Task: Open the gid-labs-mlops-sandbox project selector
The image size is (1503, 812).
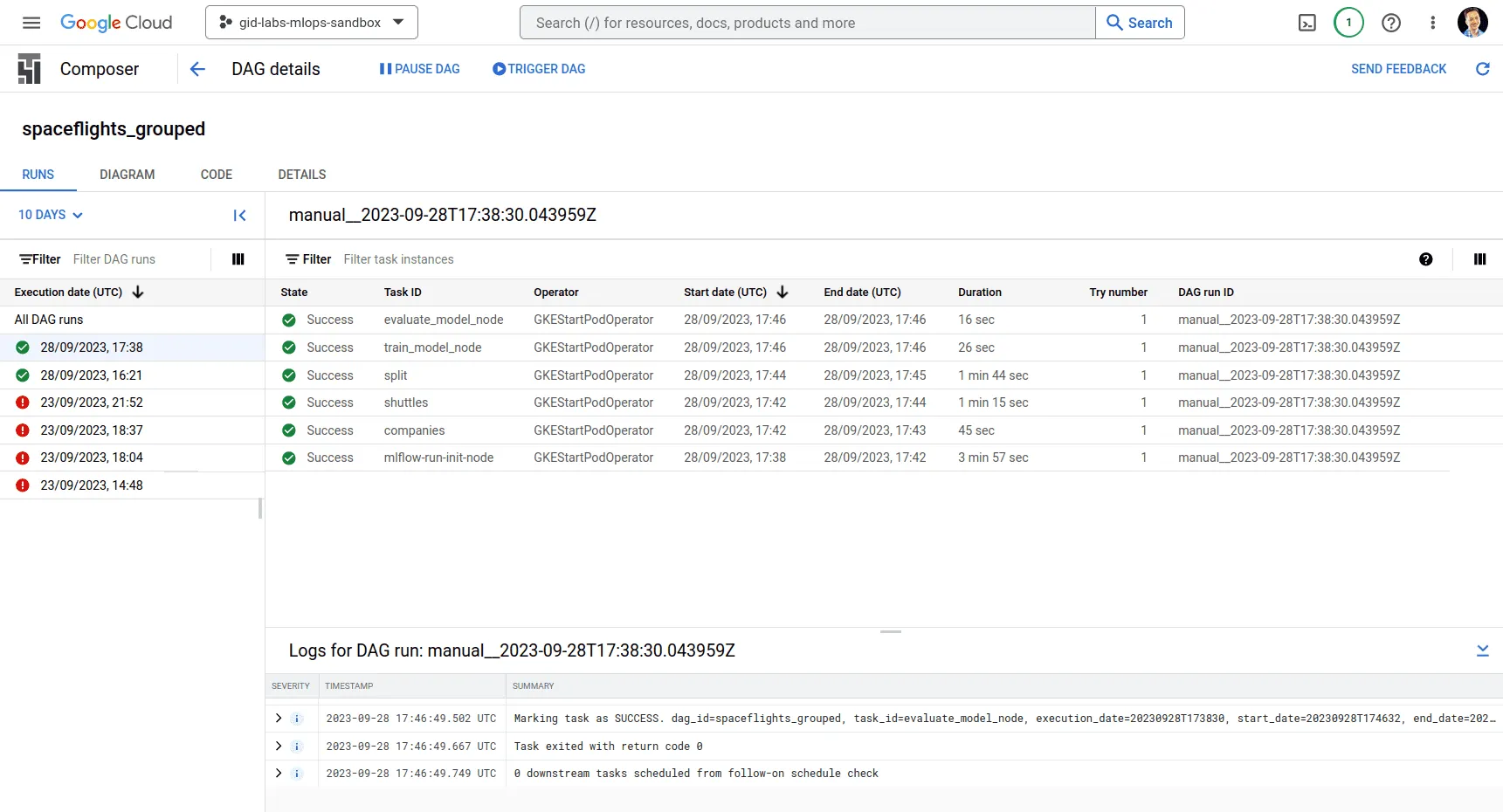Action: [x=311, y=23]
